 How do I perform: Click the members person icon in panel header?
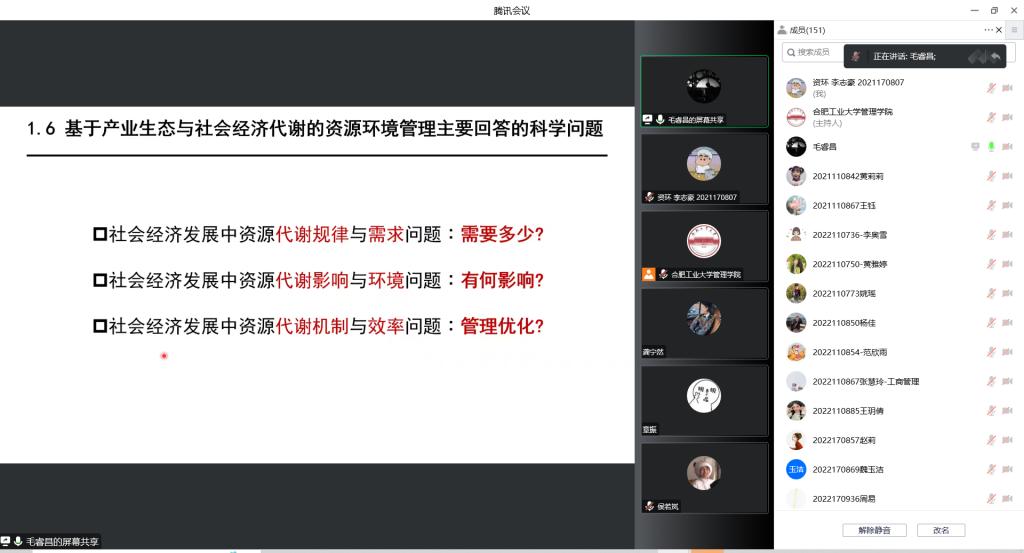click(783, 30)
